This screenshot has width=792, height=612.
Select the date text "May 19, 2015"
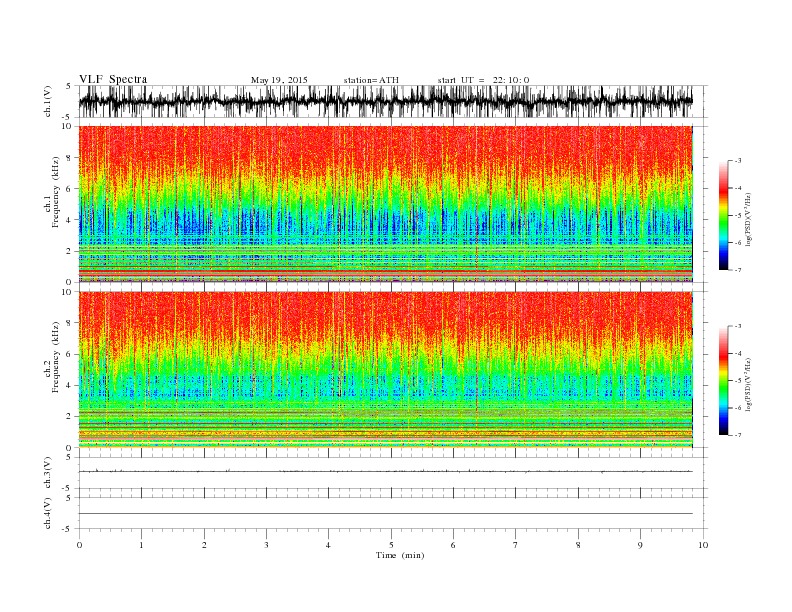click(x=279, y=80)
